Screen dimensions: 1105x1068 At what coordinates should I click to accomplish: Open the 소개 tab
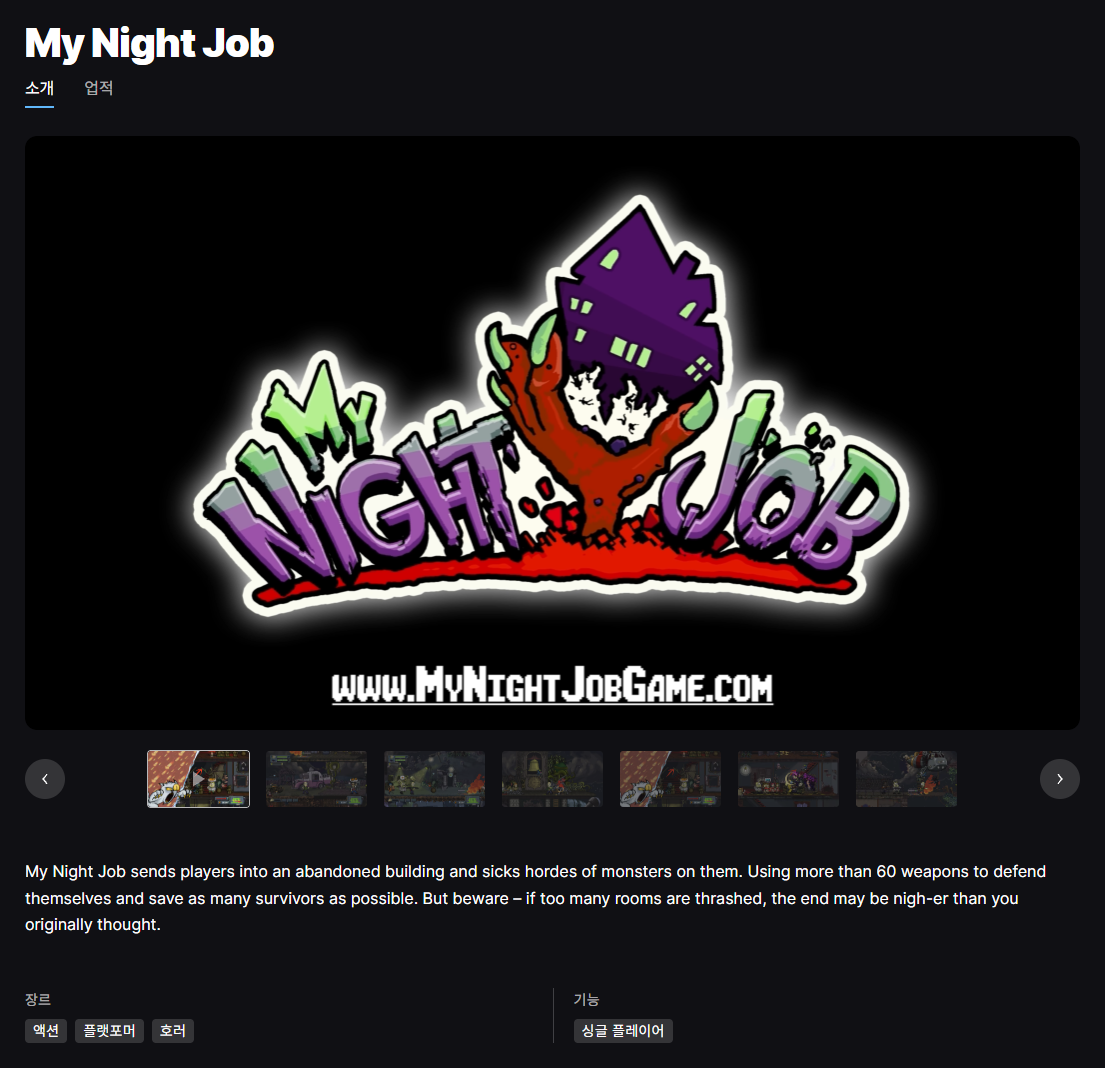point(39,88)
